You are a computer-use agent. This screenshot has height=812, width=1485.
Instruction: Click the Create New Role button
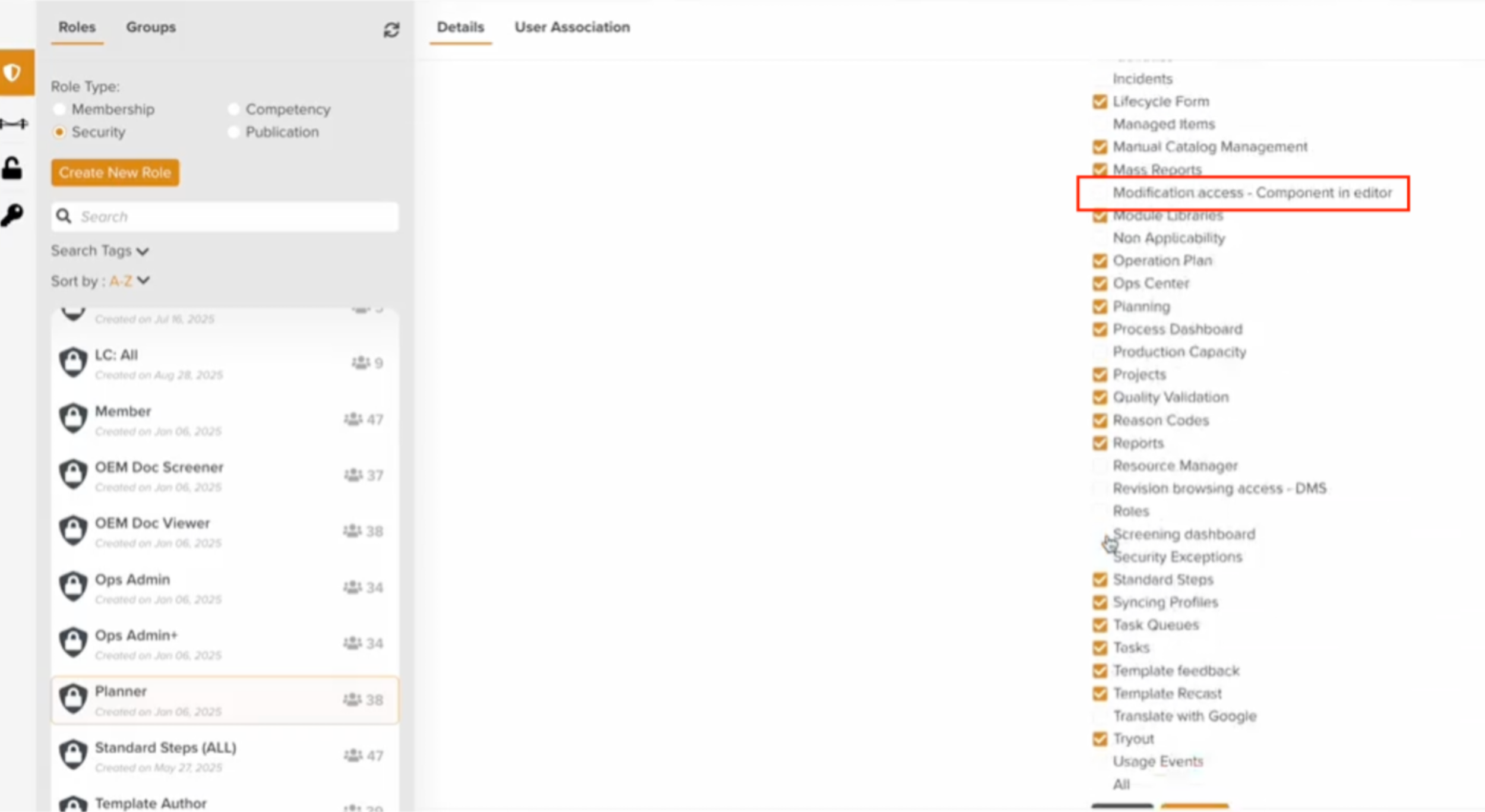tap(115, 173)
